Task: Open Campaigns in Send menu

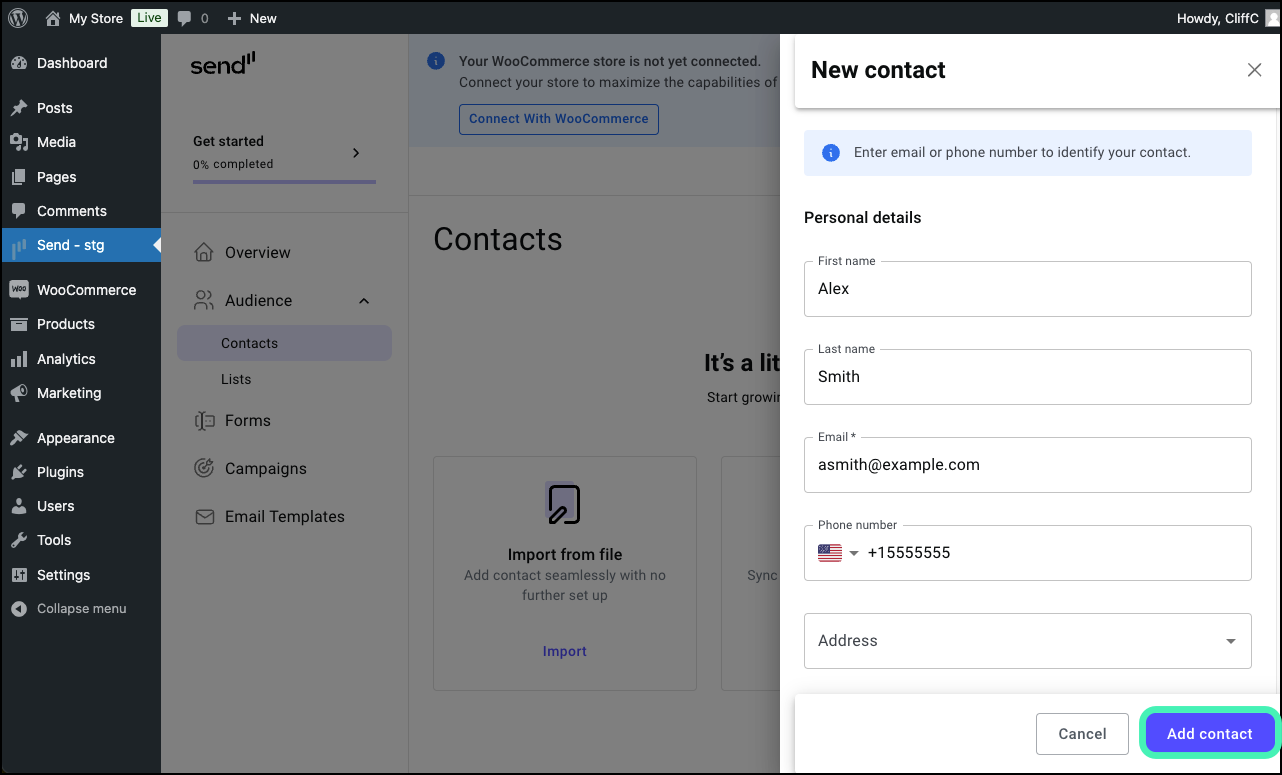Action: [x=265, y=468]
